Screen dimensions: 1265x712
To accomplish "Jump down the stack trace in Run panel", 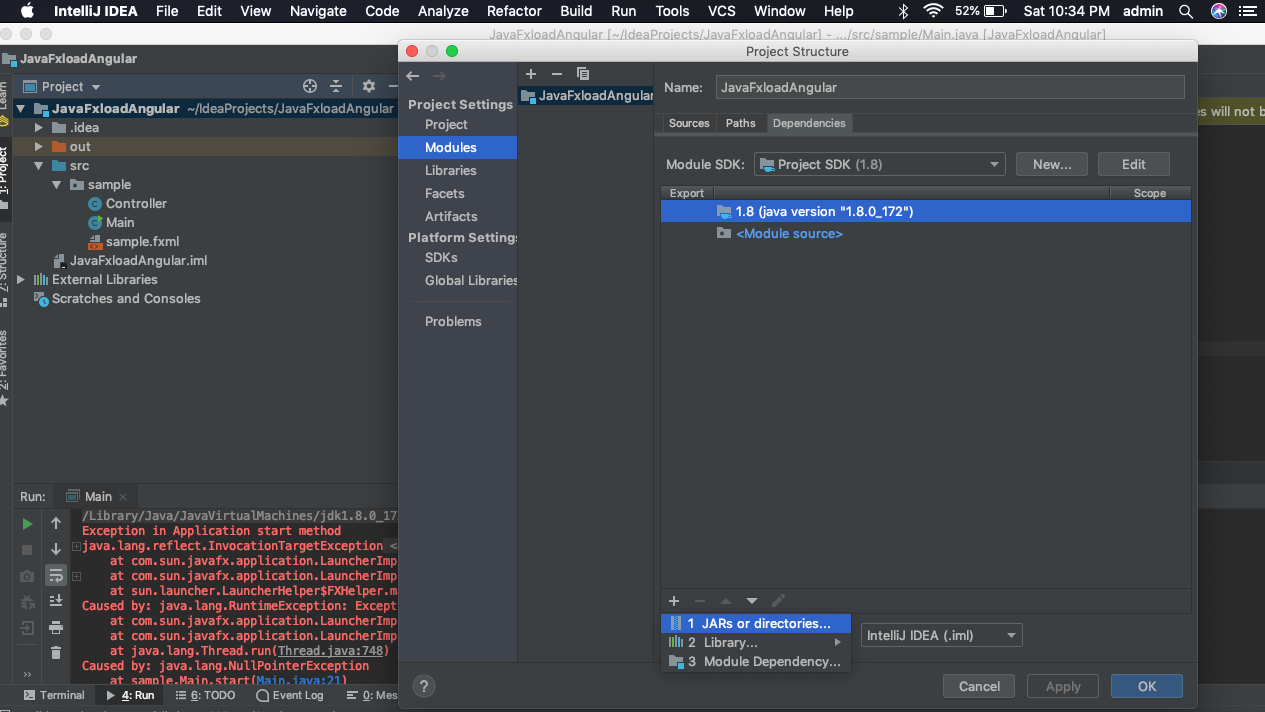I will coord(56,549).
